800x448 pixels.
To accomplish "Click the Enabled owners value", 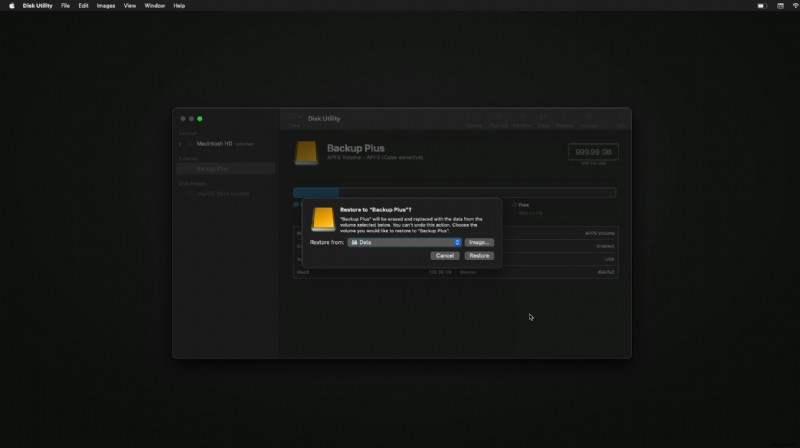I will [x=605, y=246].
